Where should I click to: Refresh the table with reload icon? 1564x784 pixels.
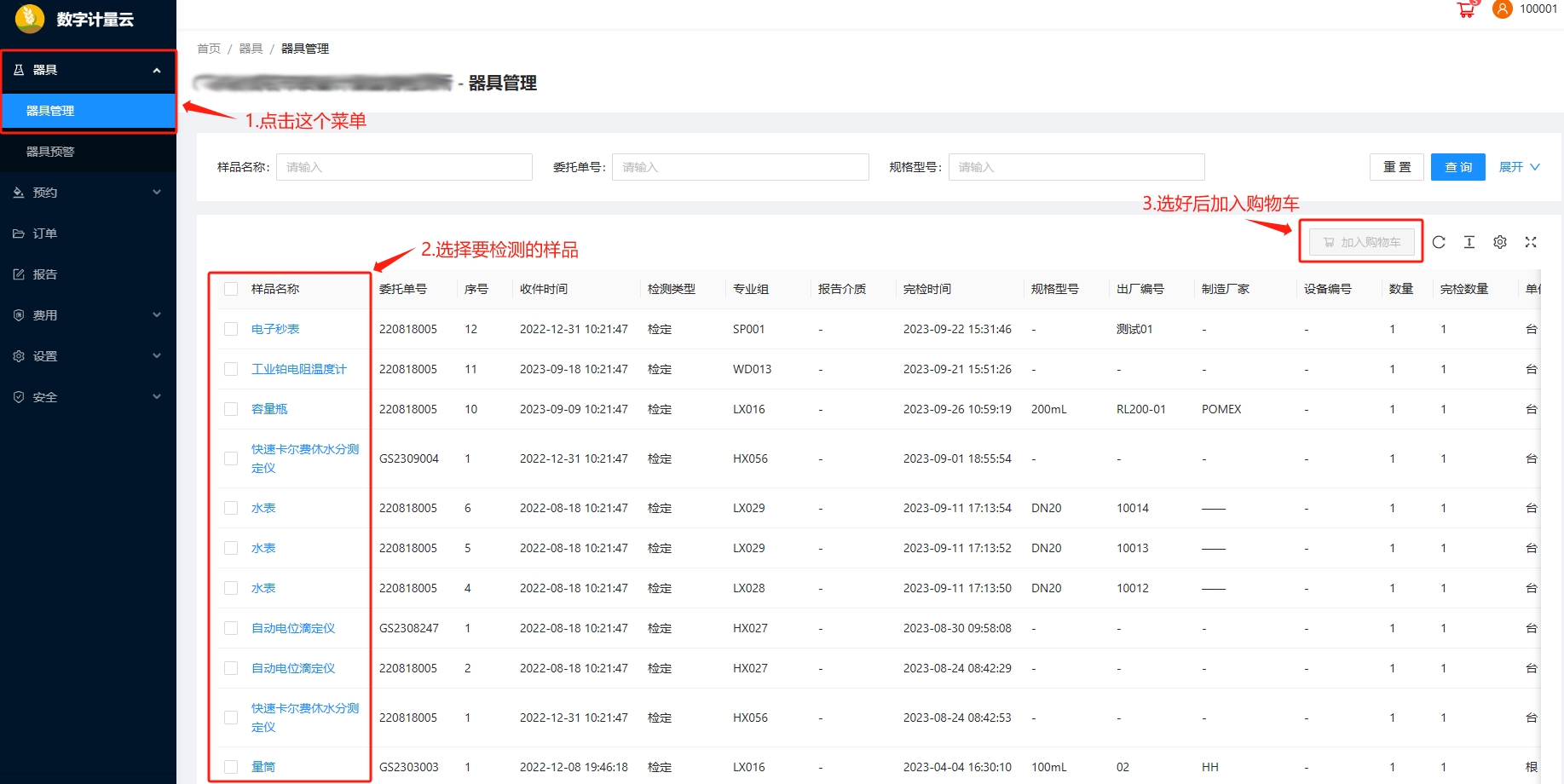pos(1439,242)
